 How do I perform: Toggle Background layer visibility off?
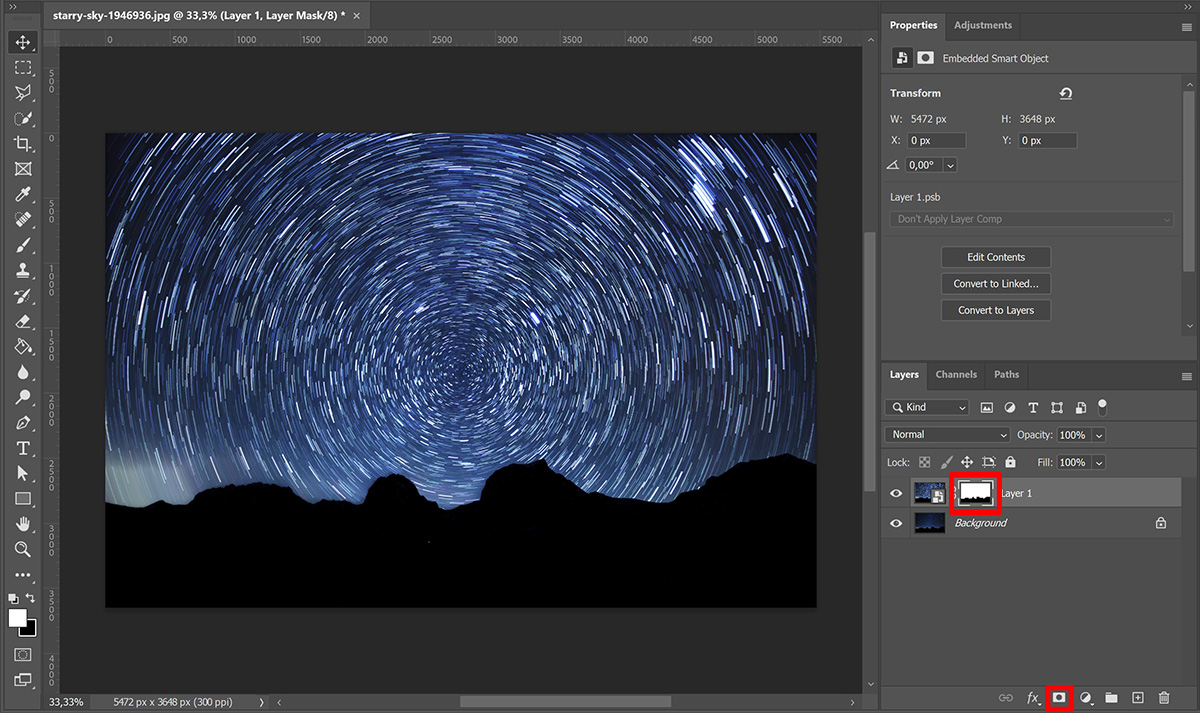pyautogui.click(x=895, y=522)
